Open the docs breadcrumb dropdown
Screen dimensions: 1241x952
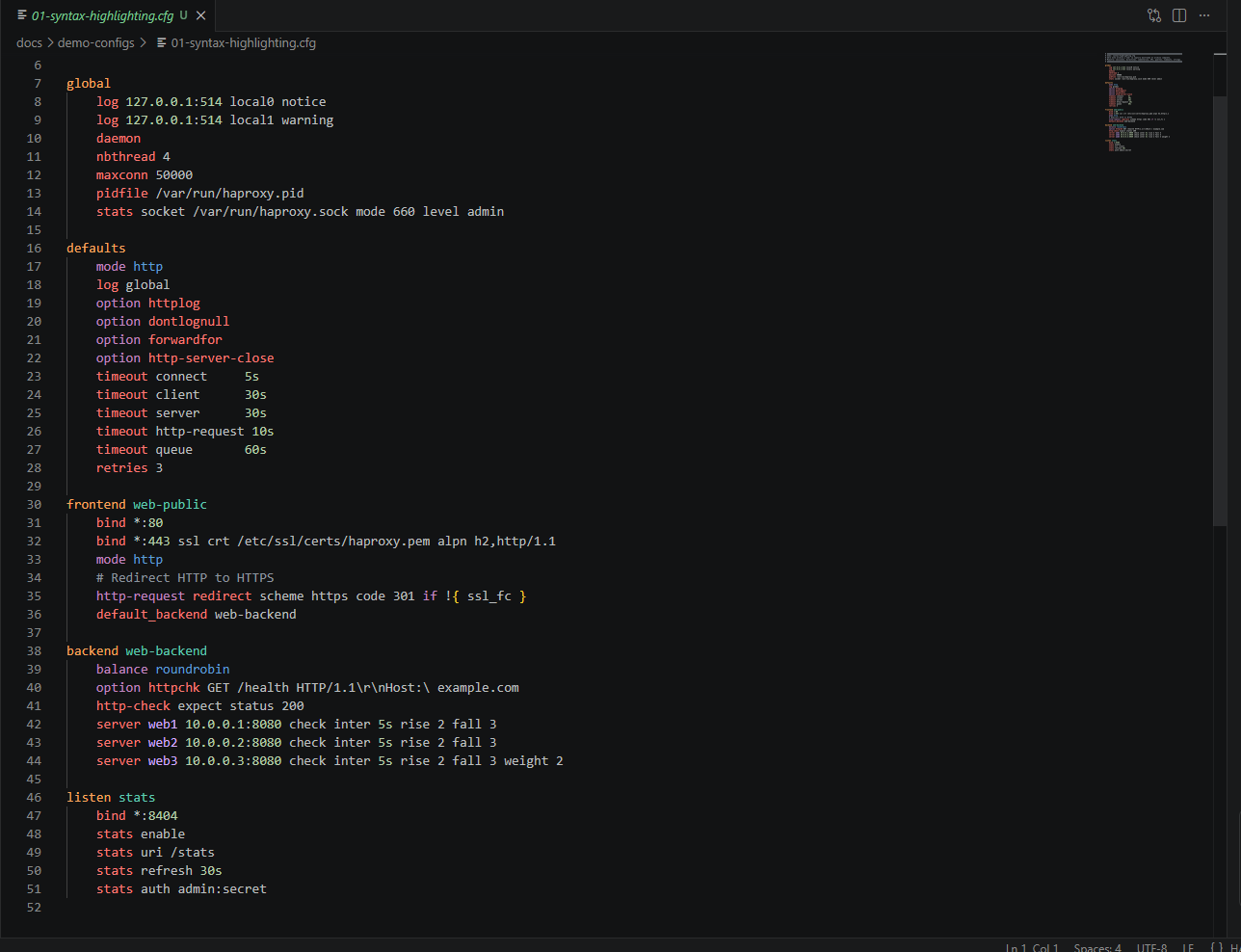(29, 42)
